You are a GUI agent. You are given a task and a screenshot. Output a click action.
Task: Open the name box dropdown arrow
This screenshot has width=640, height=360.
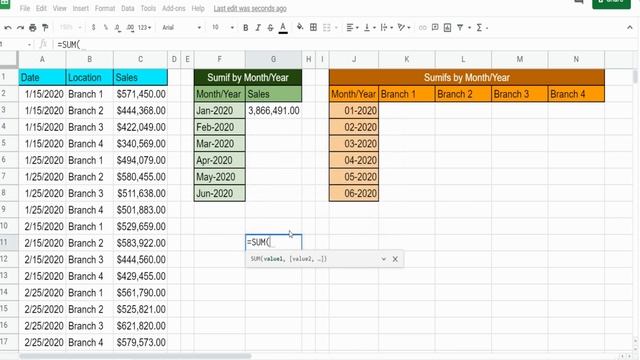point(29,44)
